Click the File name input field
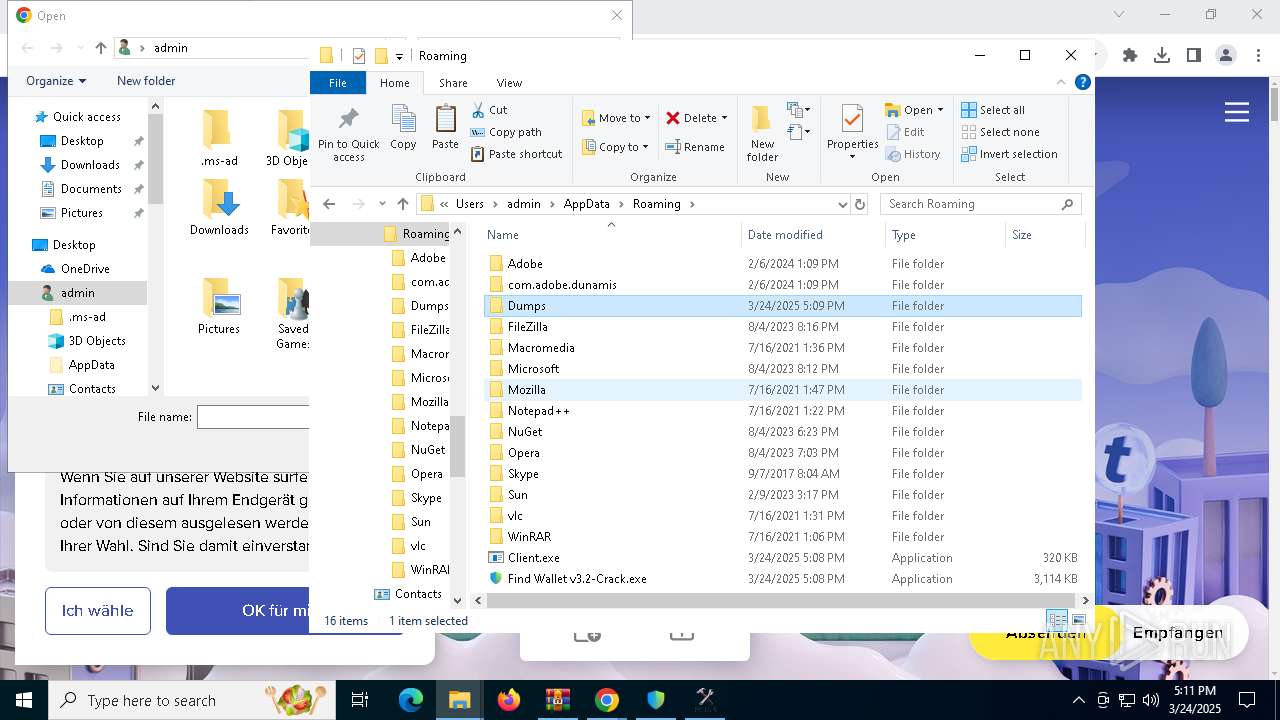 tap(253, 417)
